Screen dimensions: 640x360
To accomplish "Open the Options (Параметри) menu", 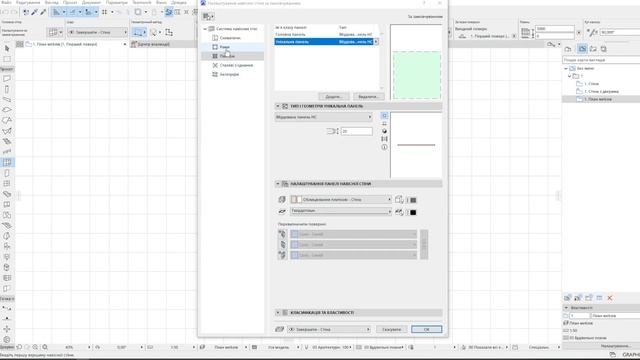I will (117, 2).
